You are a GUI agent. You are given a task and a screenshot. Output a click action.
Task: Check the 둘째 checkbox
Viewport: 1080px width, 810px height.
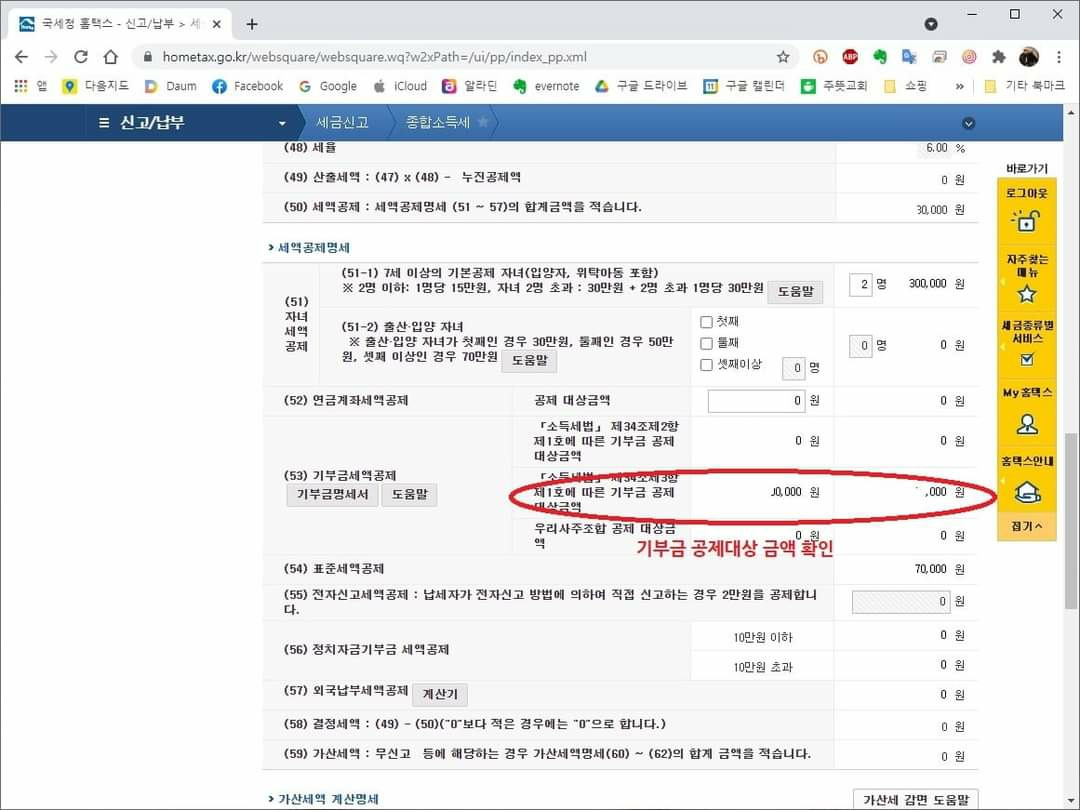[707, 343]
